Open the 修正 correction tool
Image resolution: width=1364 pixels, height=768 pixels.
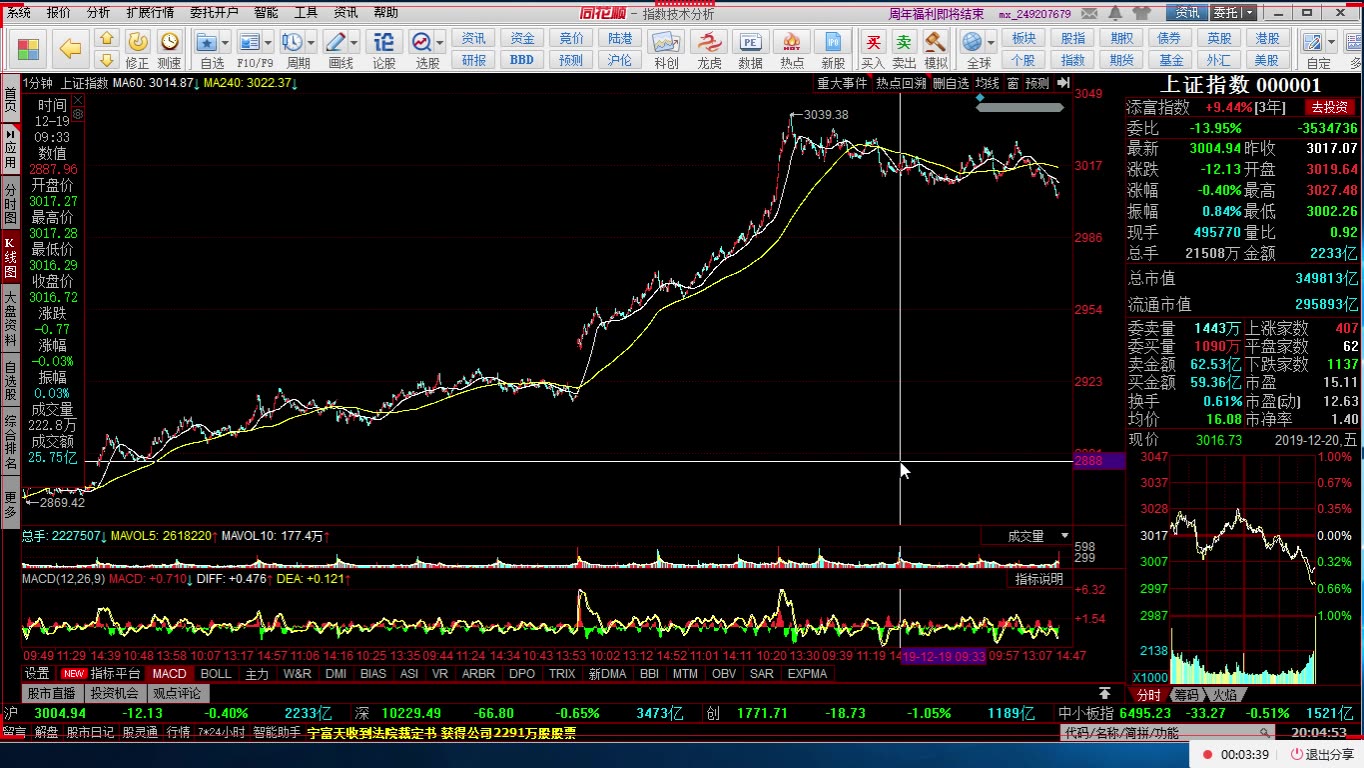pos(138,49)
